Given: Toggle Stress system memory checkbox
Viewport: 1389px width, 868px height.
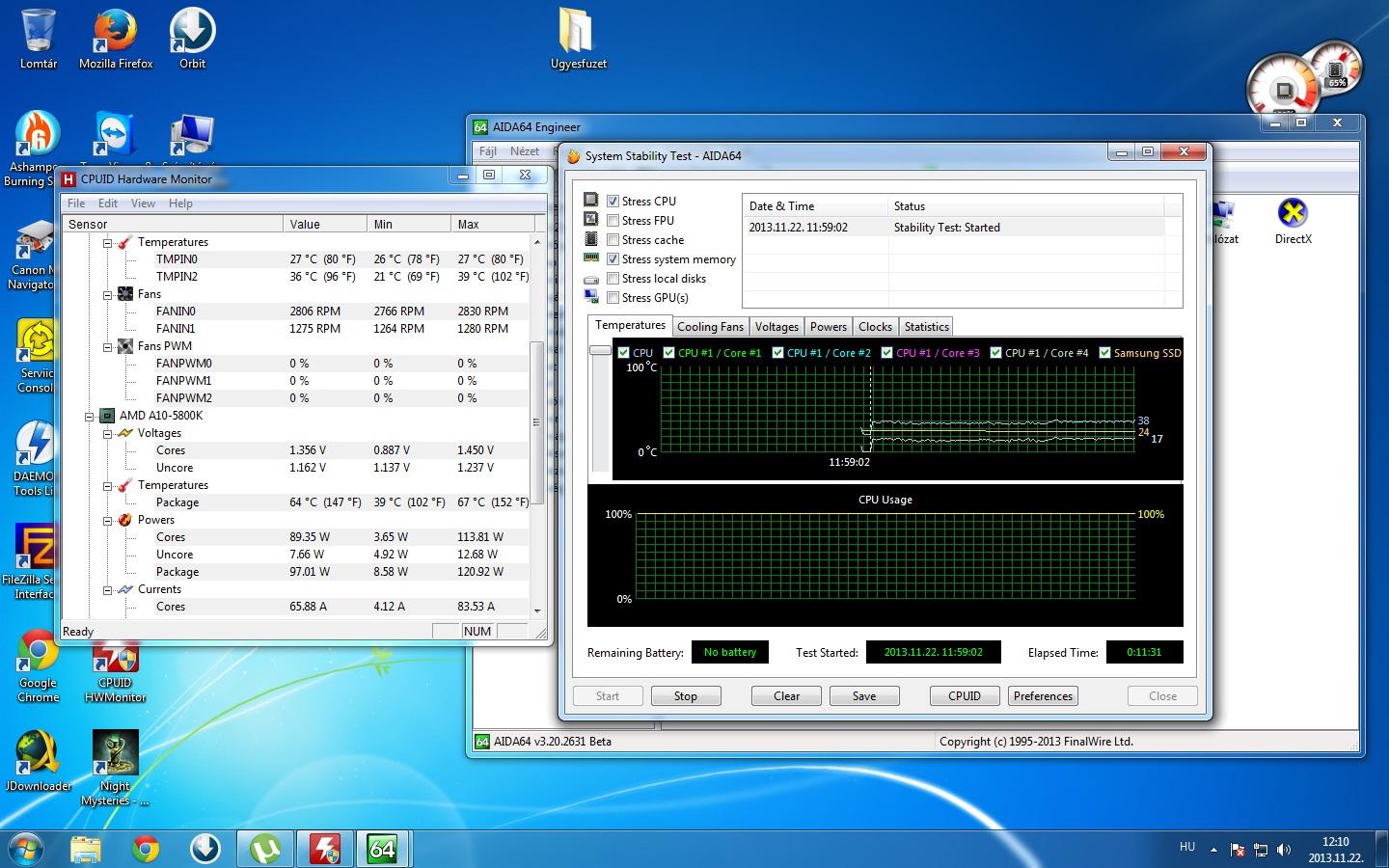Looking at the screenshot, I should [613, 258].
